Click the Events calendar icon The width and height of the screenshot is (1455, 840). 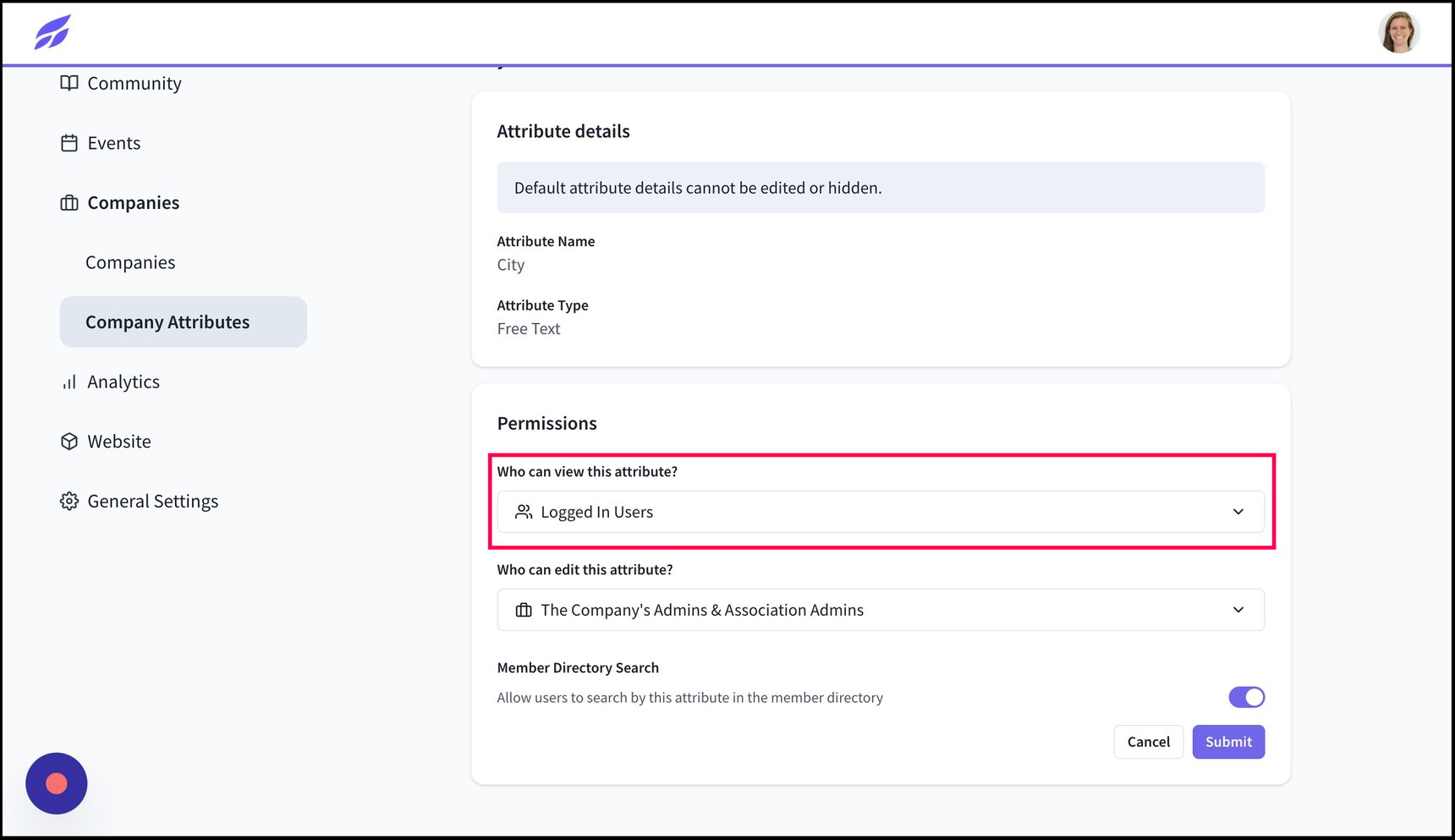pyautogui.click(x=69, y=143)
